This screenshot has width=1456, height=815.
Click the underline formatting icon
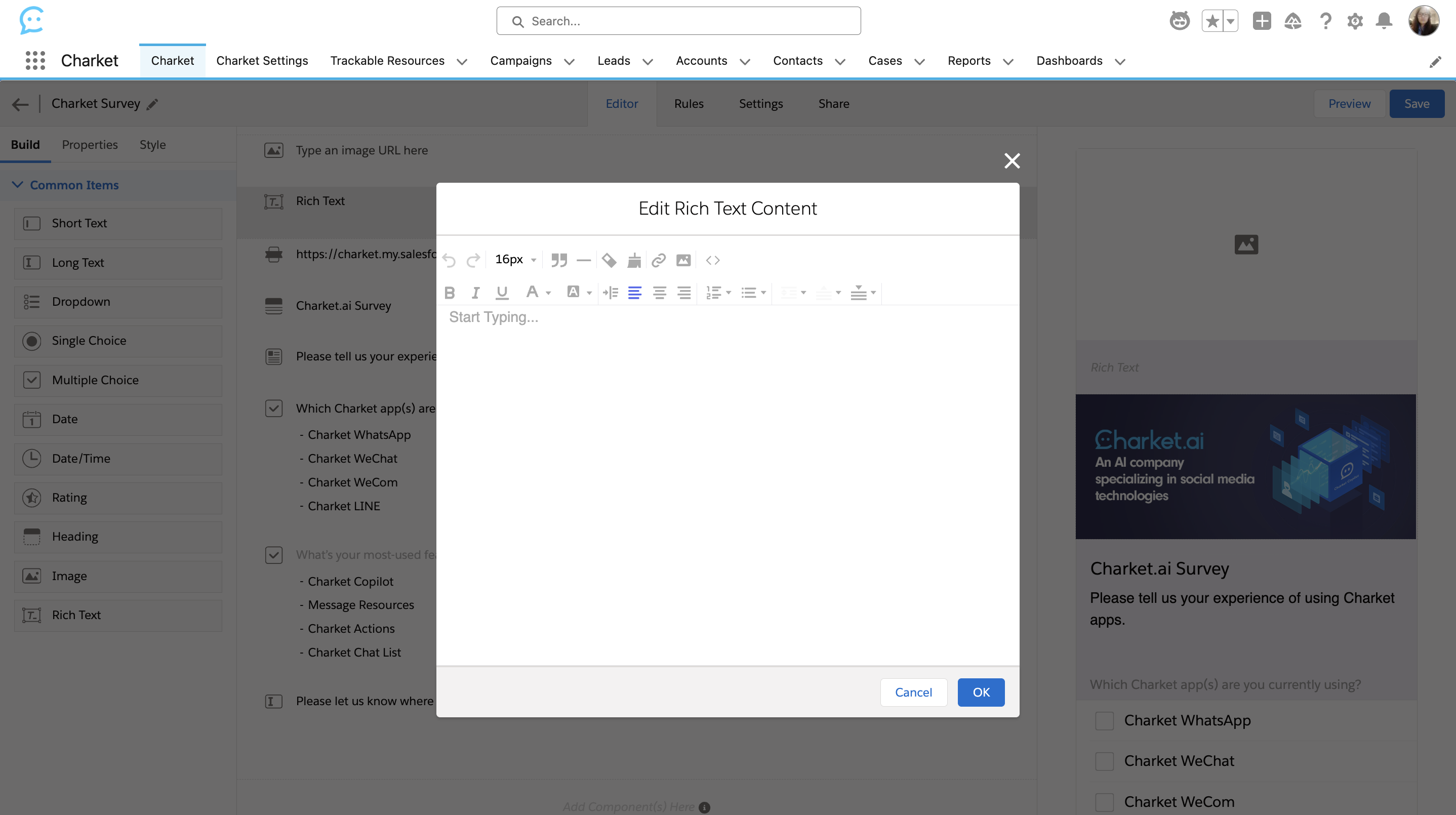pos(501,293)
